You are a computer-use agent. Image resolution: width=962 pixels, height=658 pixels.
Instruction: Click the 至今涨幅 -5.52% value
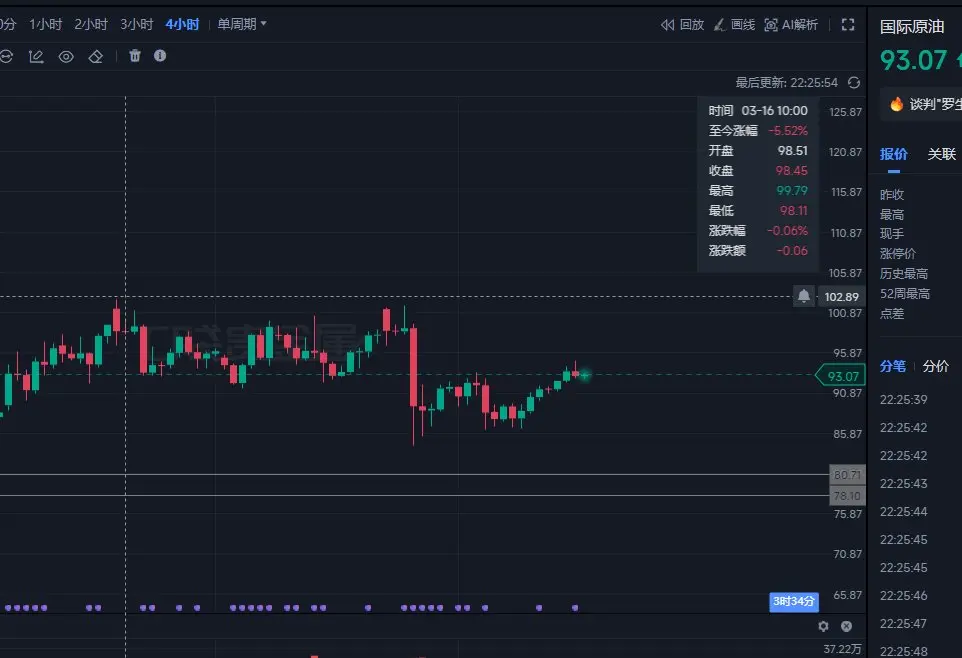788,131
